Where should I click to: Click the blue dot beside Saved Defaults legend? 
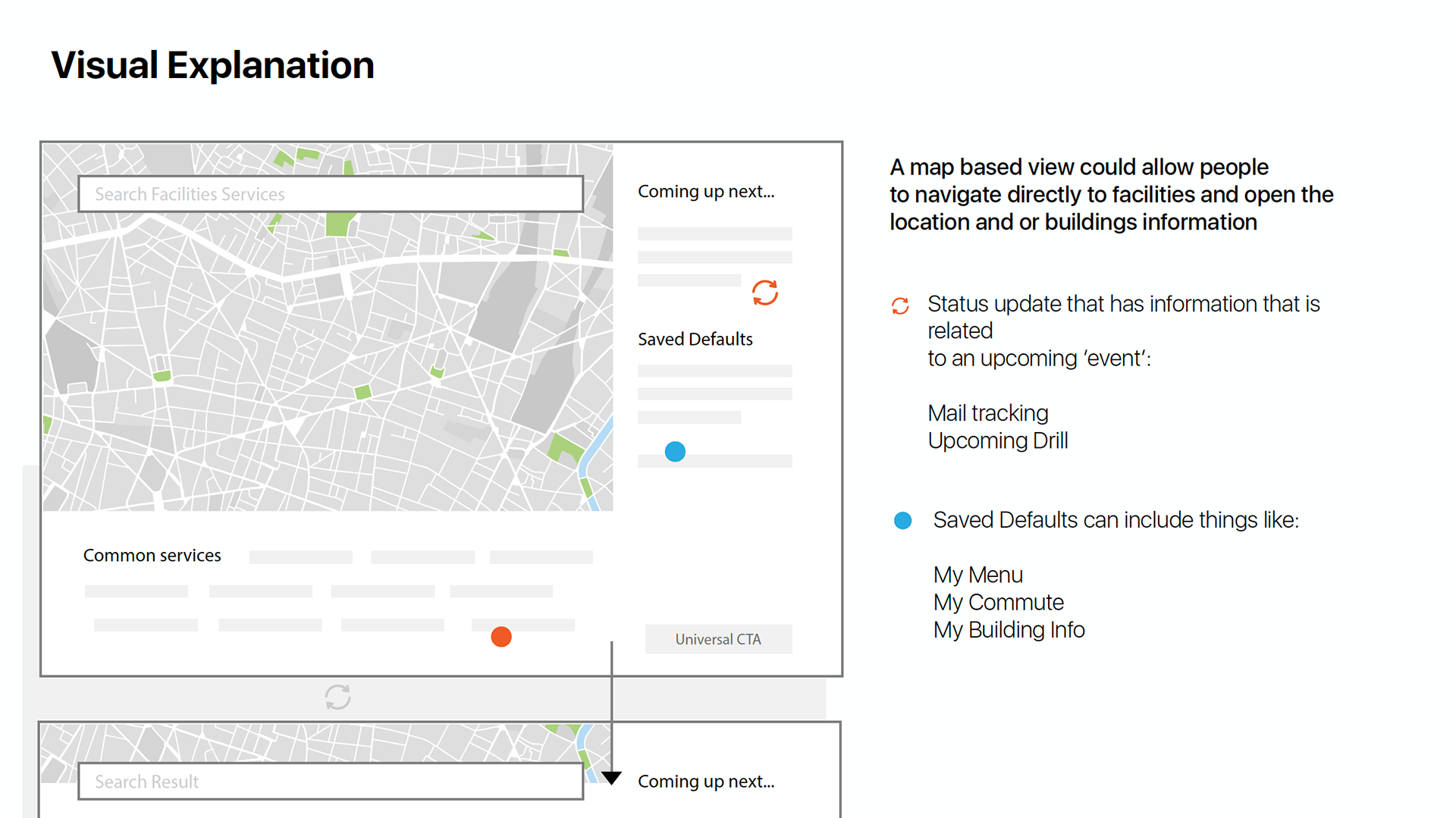coord(902,521)
